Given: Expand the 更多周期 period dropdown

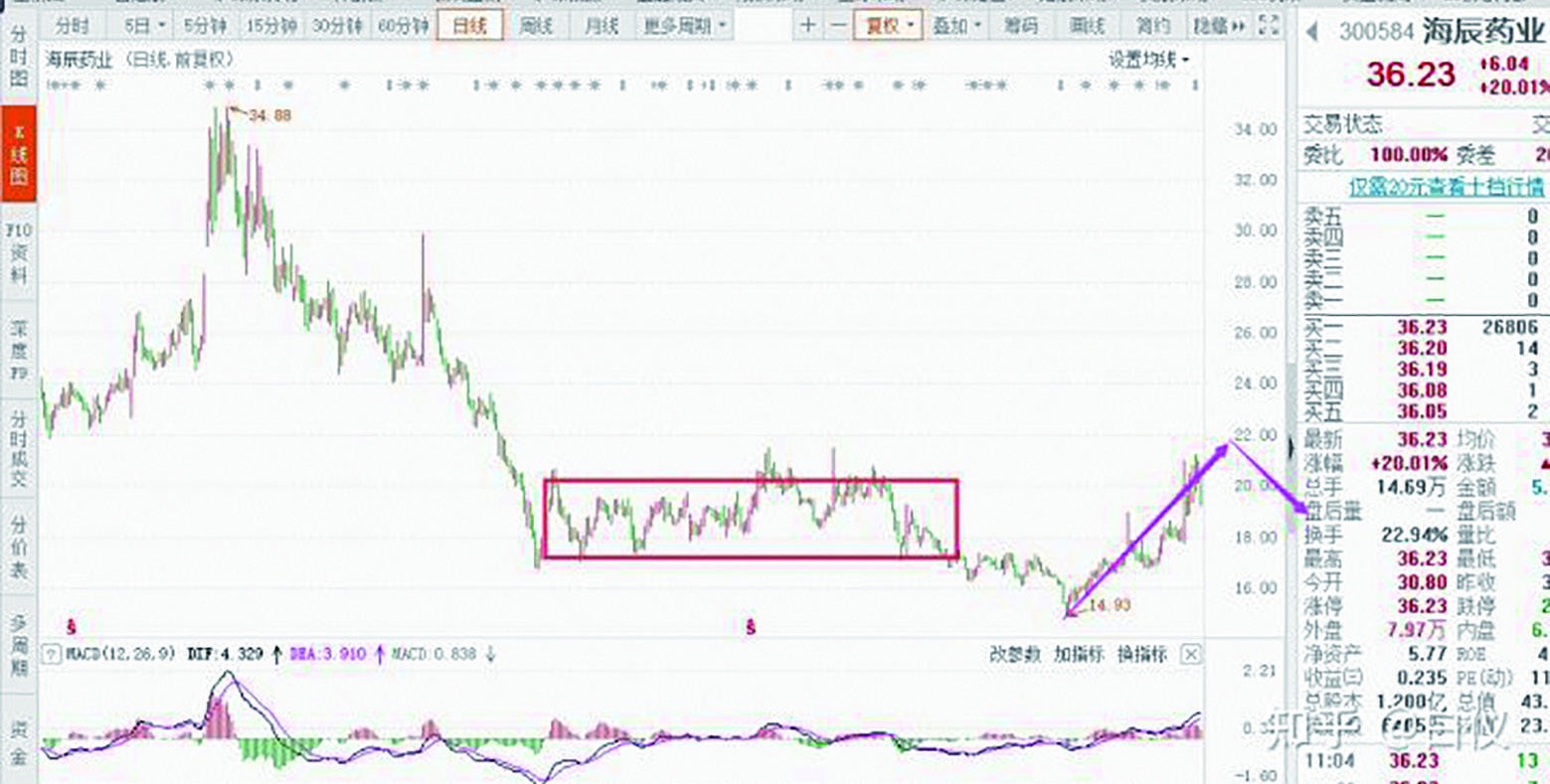Looking at the screenshot, I should point(684,26).
